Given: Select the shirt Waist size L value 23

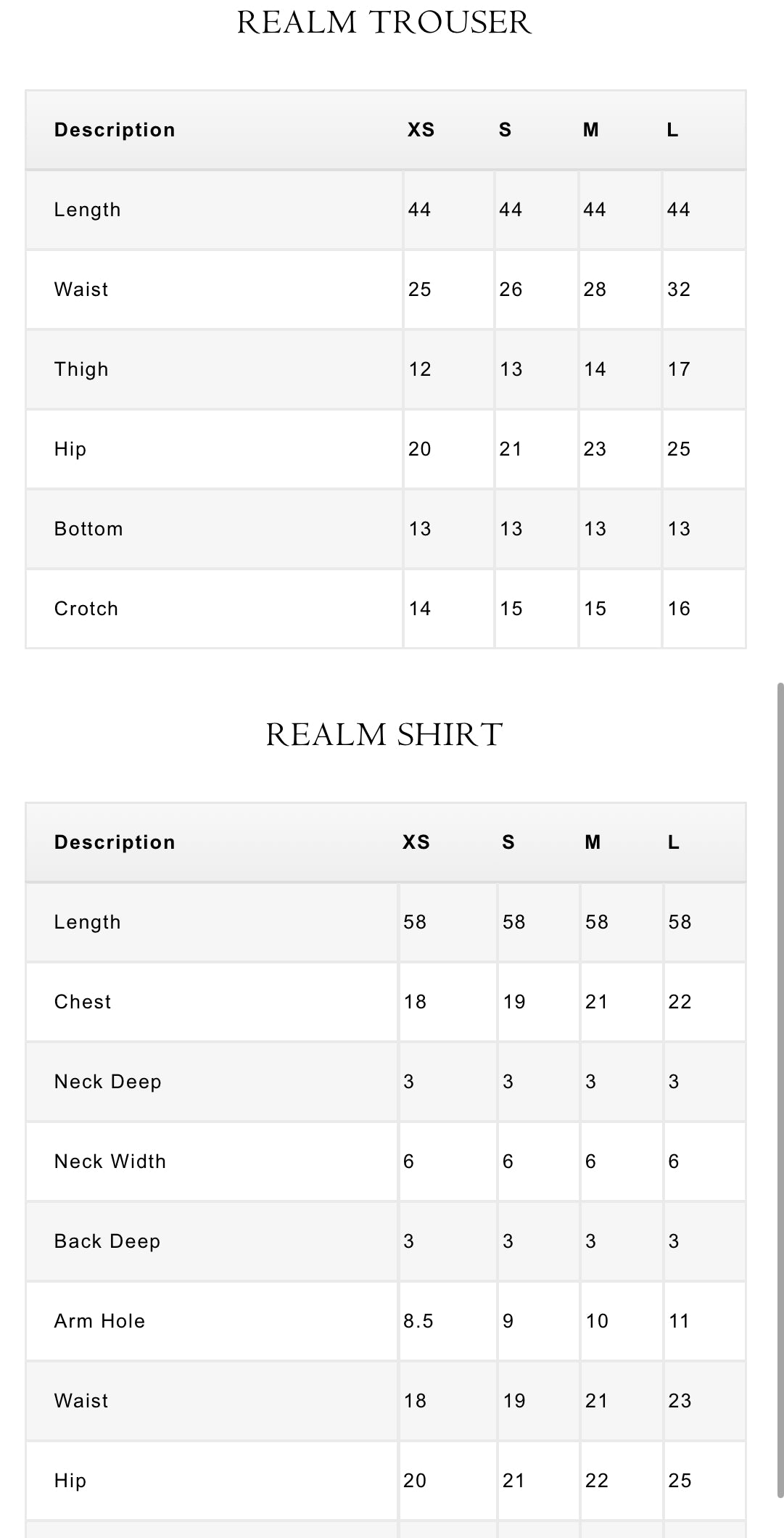Looking at the screenshot, I should (x=680, y=1401).
